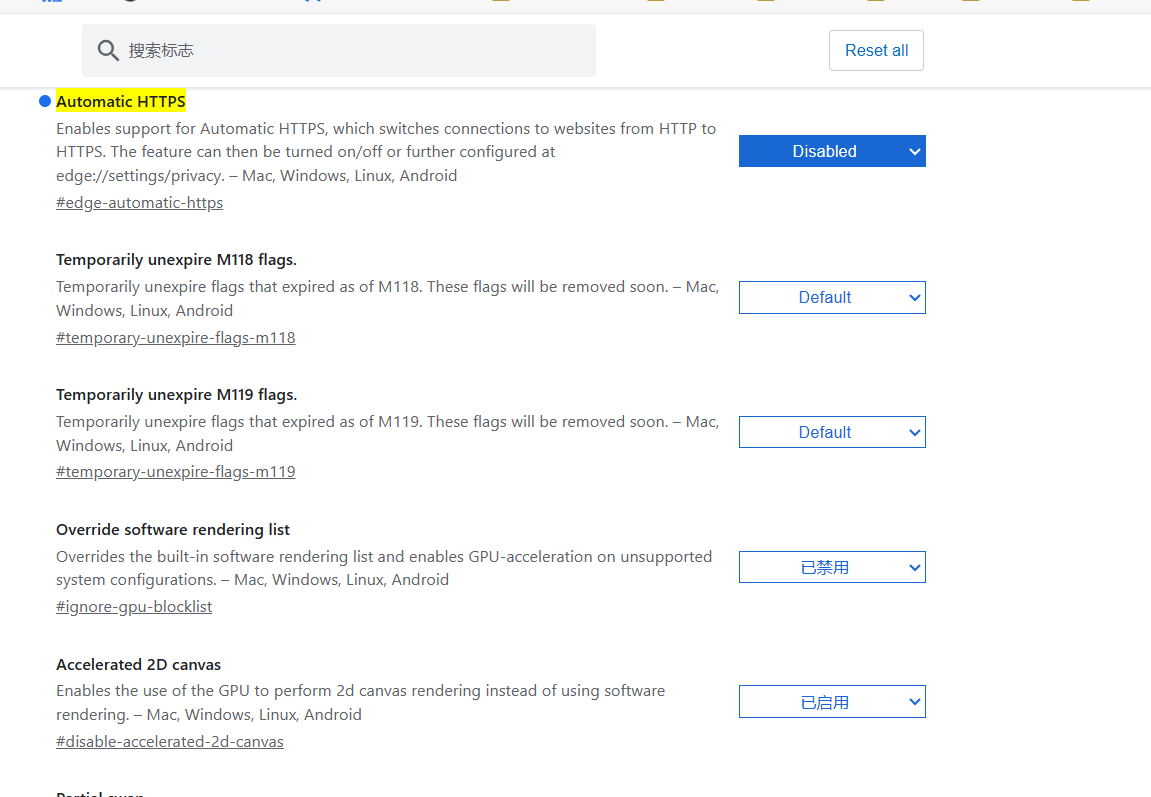The image size is (1151, 797).
Task: Open the Automatic HTTPS Disabled dropdown
Action: (832, 151)
